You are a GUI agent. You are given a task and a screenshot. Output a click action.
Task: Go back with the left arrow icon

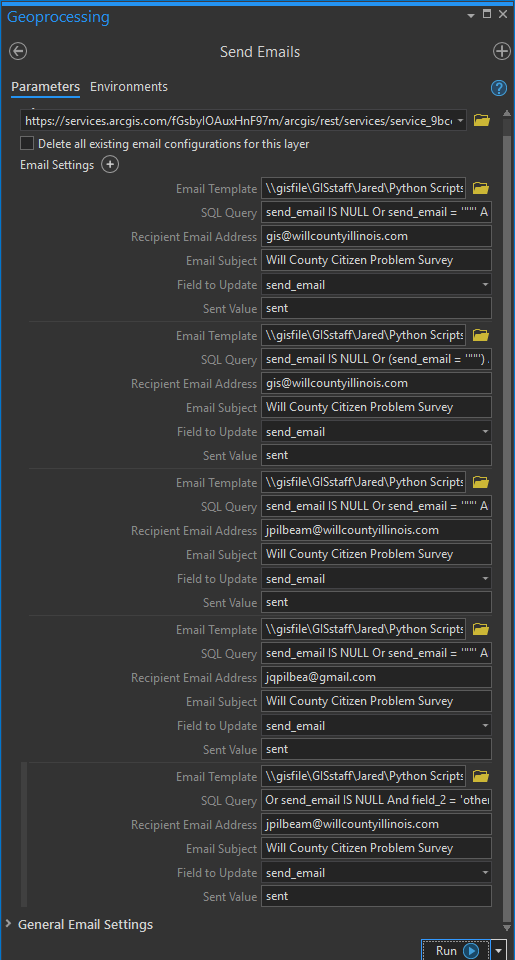coord(18,51)
